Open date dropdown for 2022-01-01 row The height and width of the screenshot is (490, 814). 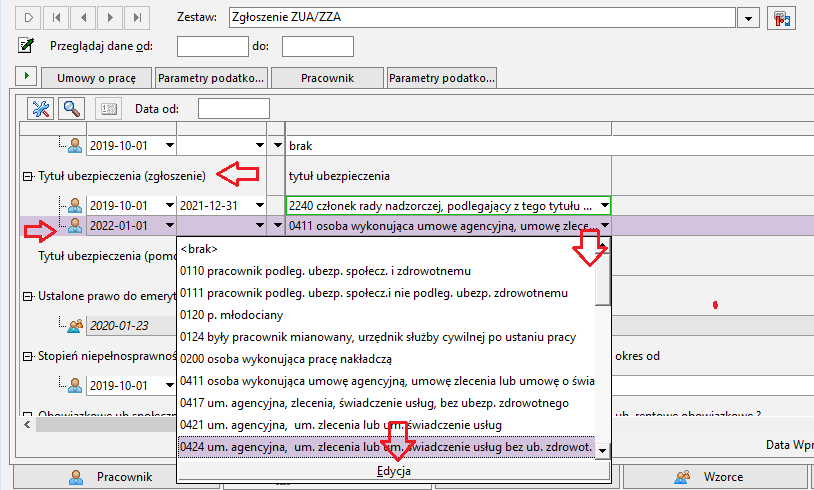click(170, 225)
